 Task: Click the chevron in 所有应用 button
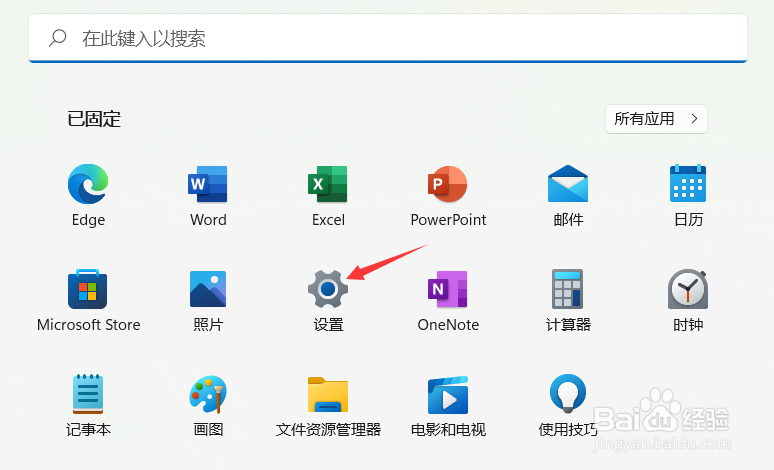[694, 119]
